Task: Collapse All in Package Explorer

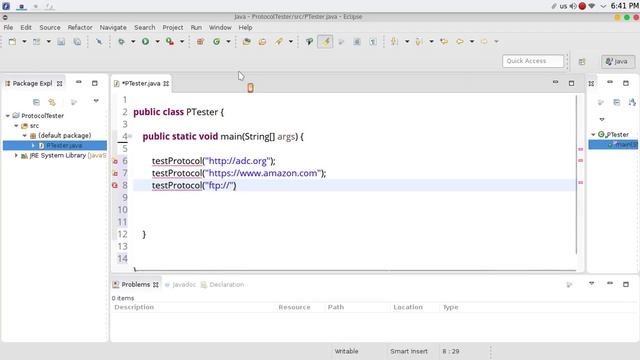Action: (x=36, y=102)
